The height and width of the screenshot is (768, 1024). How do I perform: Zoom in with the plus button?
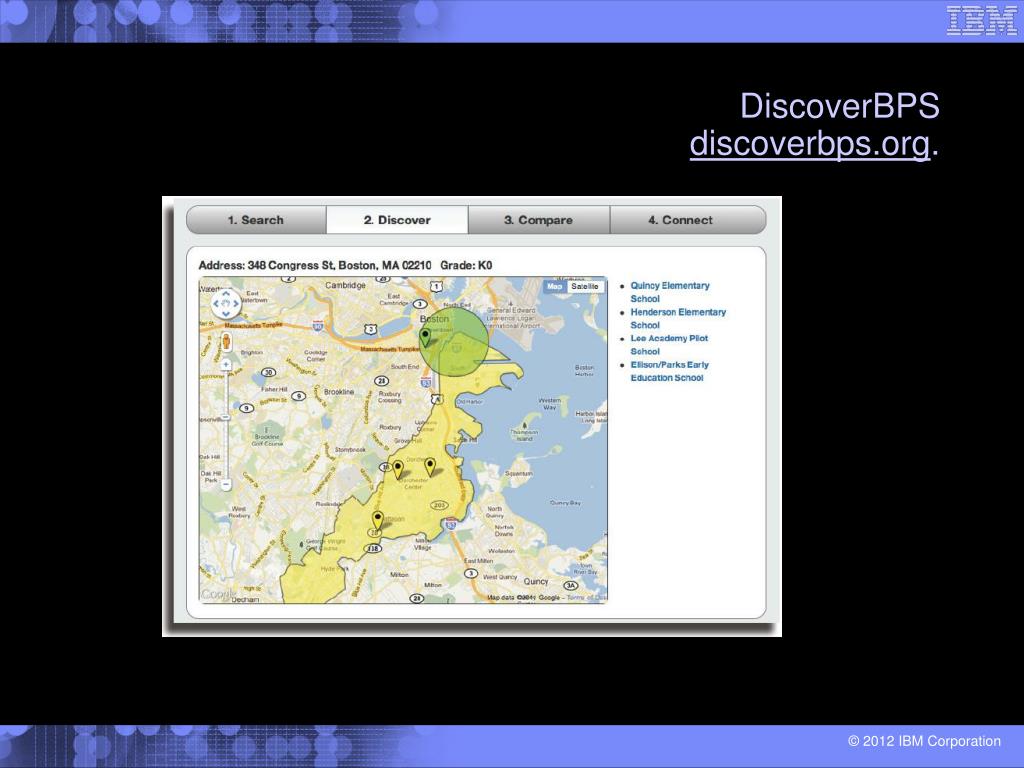(226, 364)
